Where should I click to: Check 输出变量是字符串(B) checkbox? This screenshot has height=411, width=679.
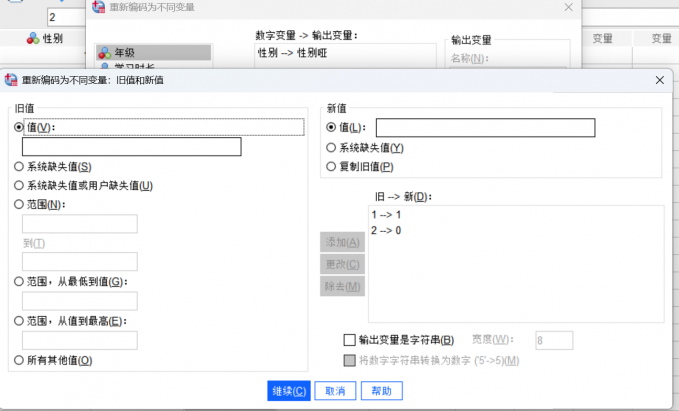[349, 340]
